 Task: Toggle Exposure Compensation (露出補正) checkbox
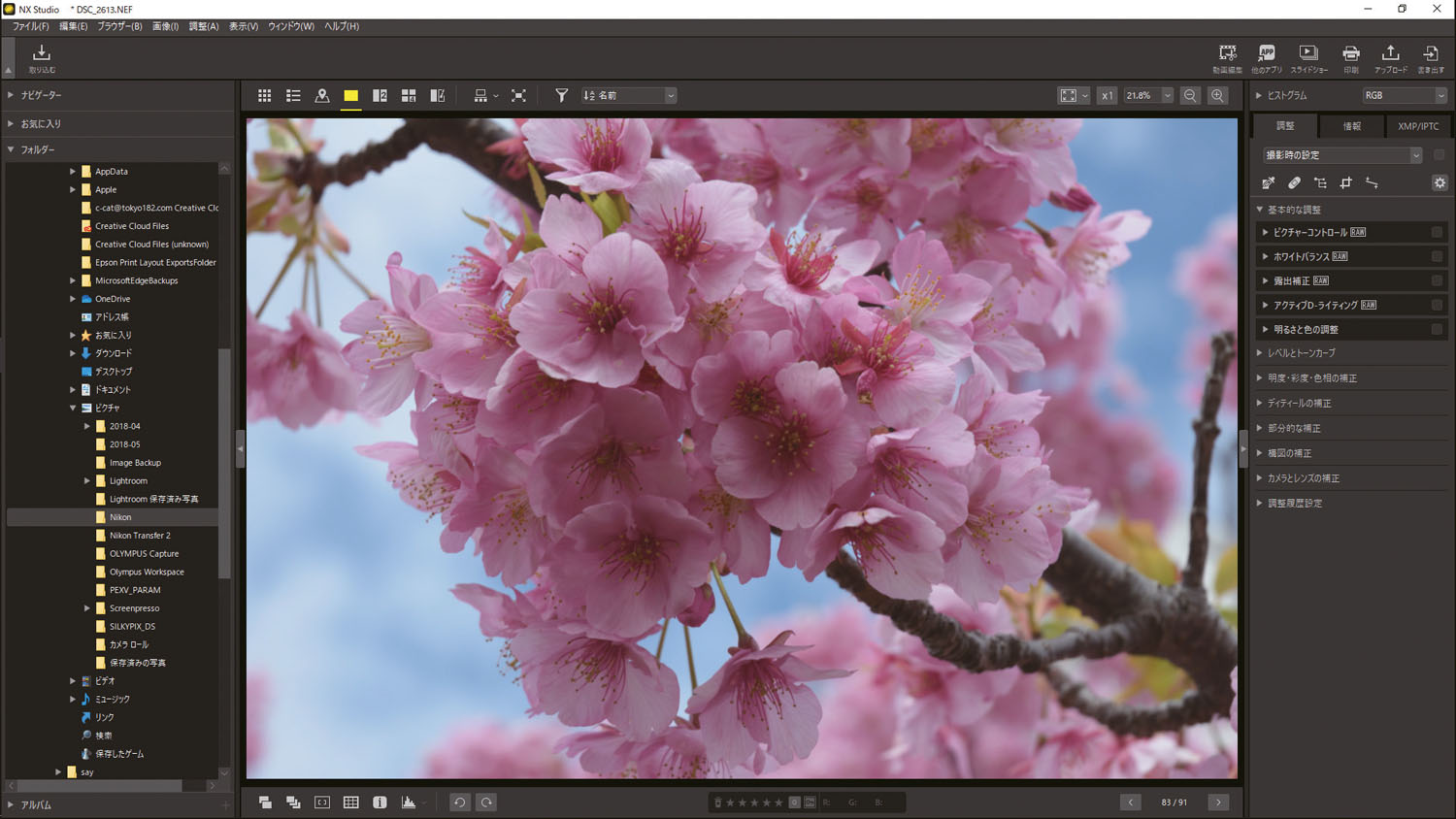click(1437, 280)
